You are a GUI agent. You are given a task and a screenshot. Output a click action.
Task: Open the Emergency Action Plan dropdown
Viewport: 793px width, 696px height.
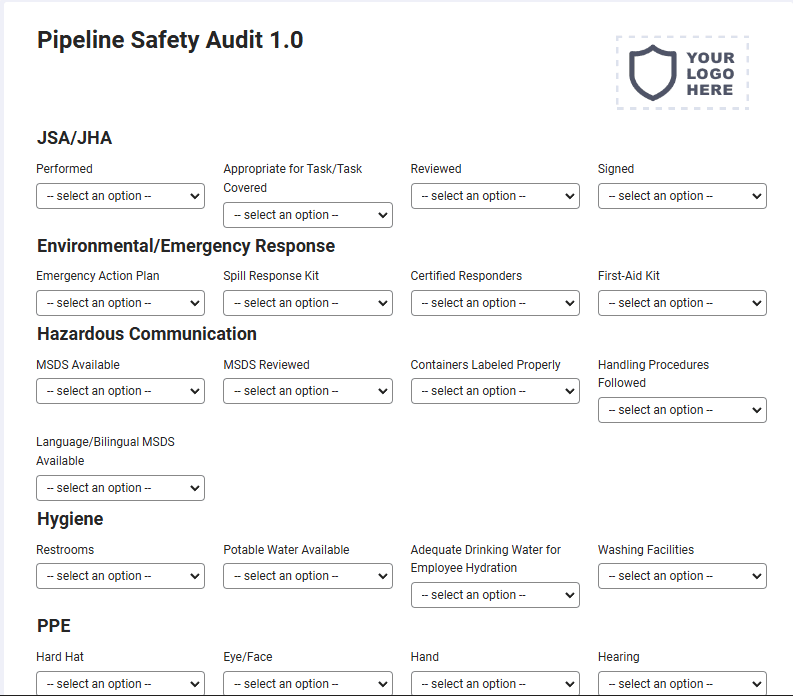tap(120, 303)
